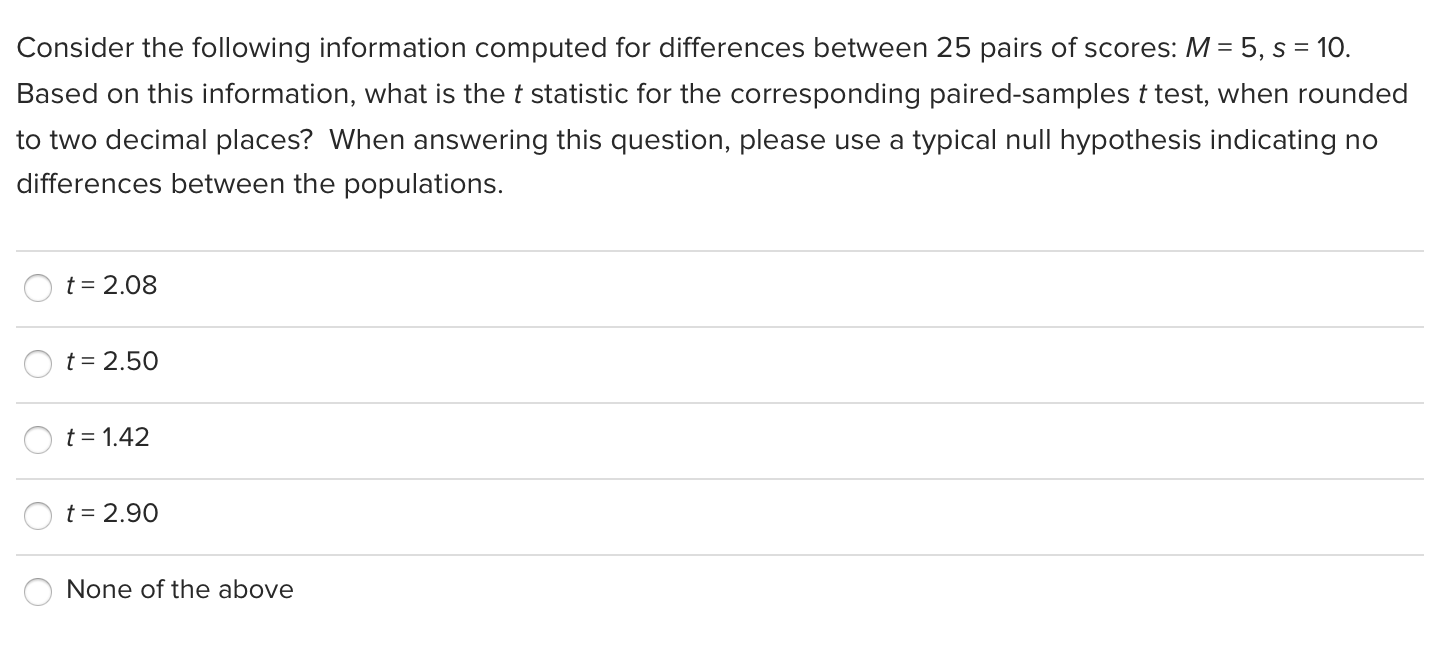Image resolution: width=1440 pixels, height=654 pixels.
Task: Select the None of the above radio button
Action: pyautogui.click(x=37, y=592)
